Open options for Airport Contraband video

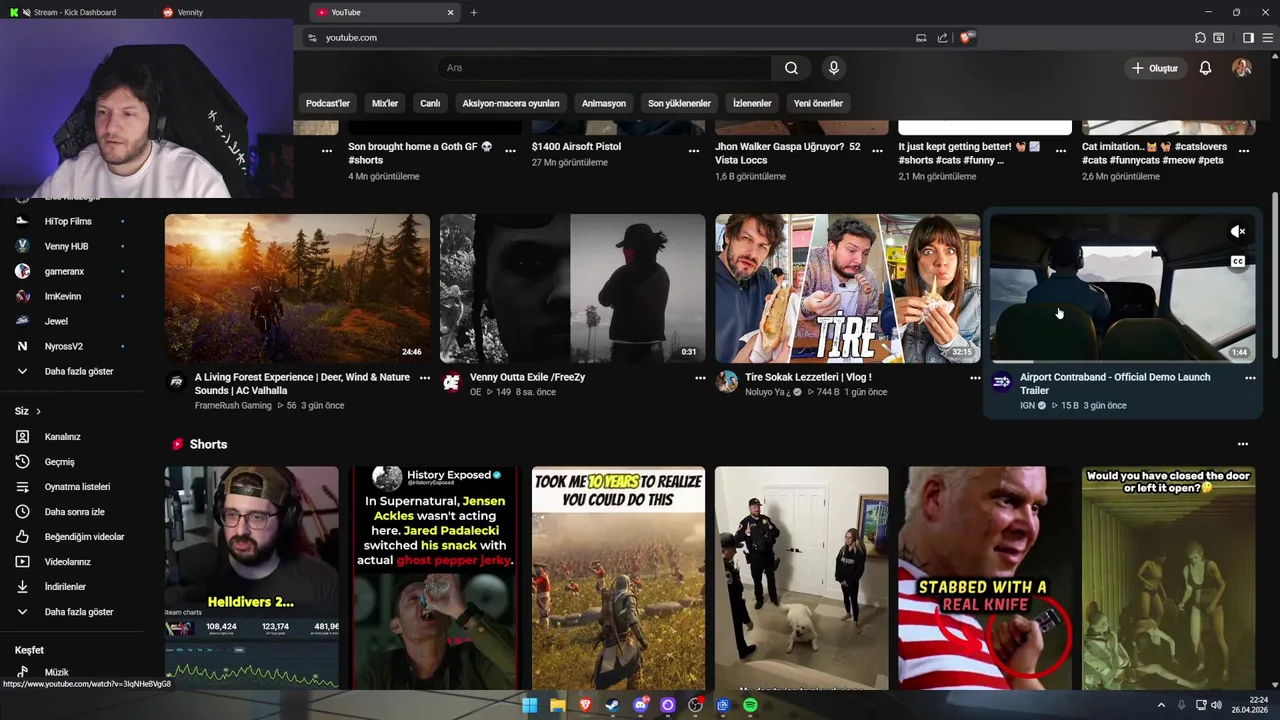tap(1250, 378)
